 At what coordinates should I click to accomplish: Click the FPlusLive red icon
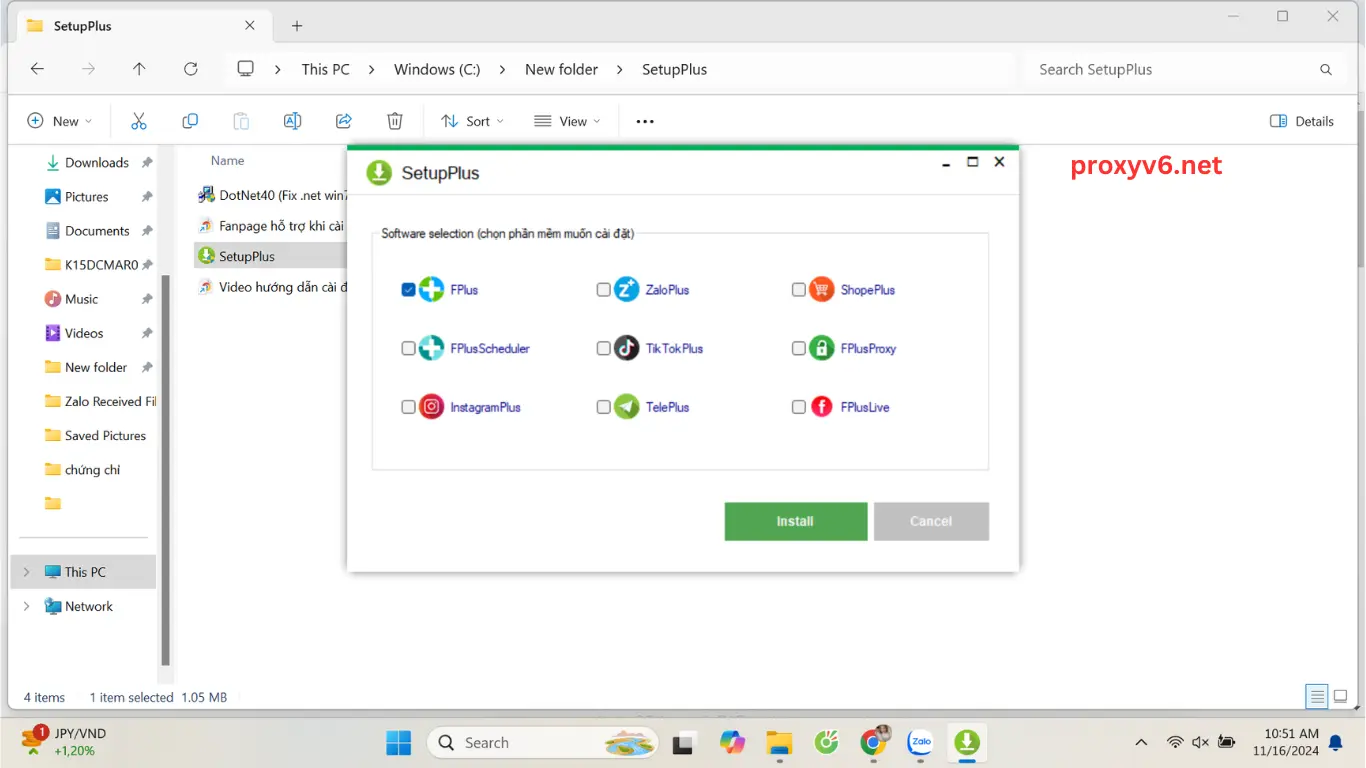[821, 407]
